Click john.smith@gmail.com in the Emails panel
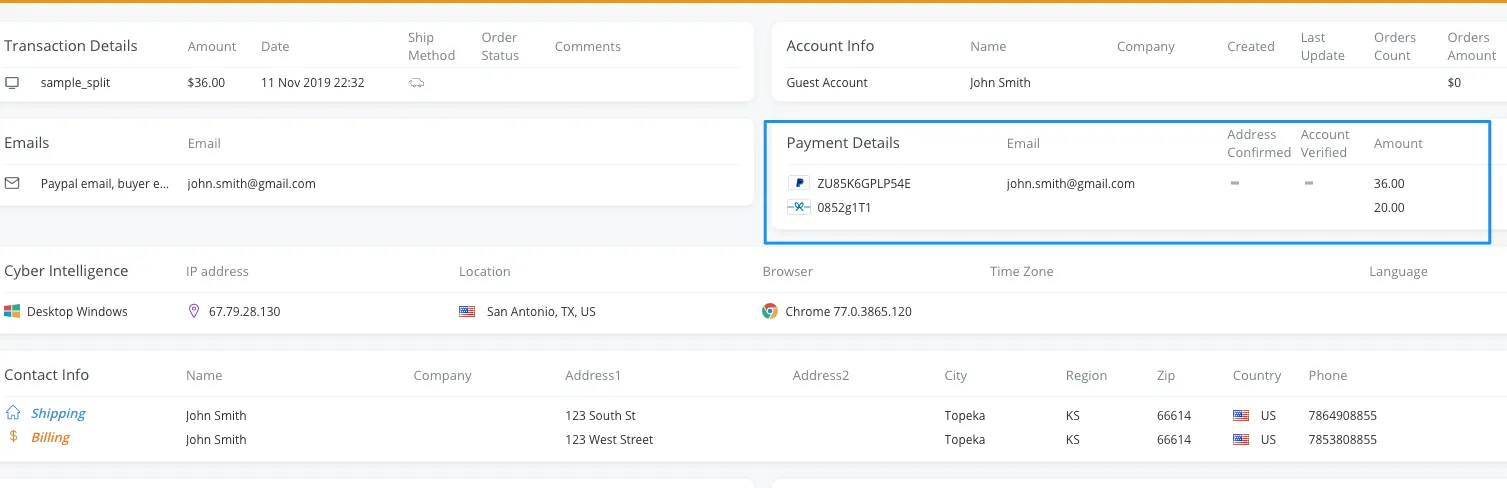The image size is (1507, 488). click(x=251, y=184)
